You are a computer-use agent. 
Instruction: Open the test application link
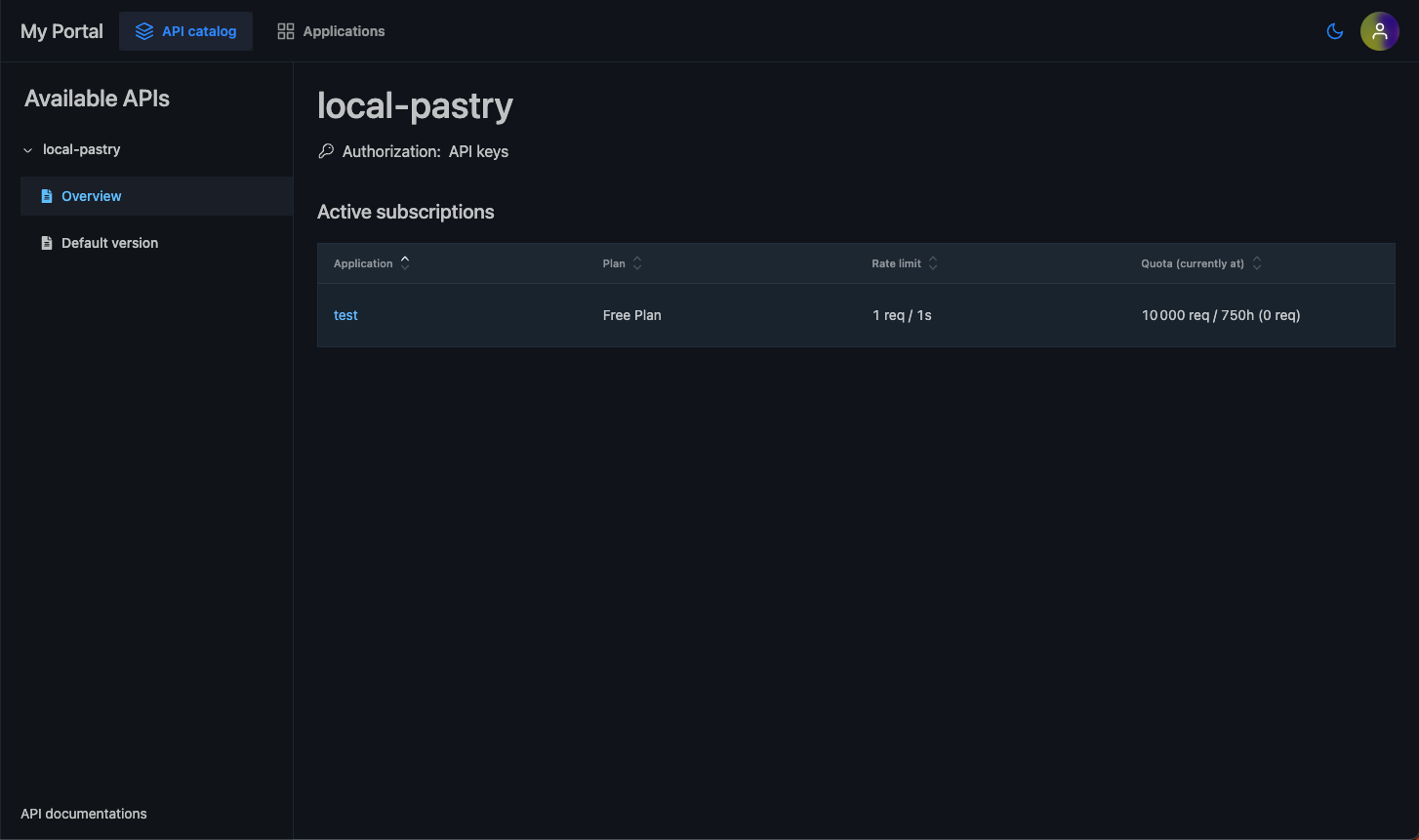click(345, 314)
